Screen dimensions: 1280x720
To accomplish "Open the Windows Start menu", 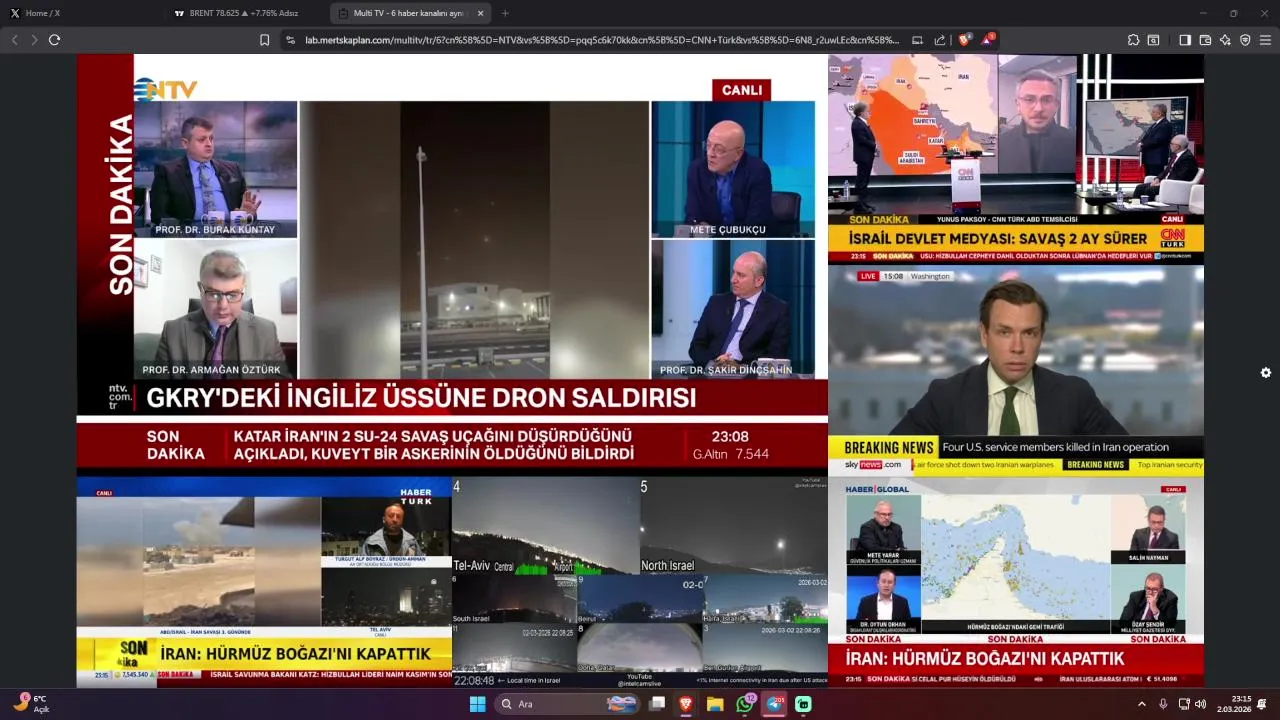I will [x=477, y=704].
